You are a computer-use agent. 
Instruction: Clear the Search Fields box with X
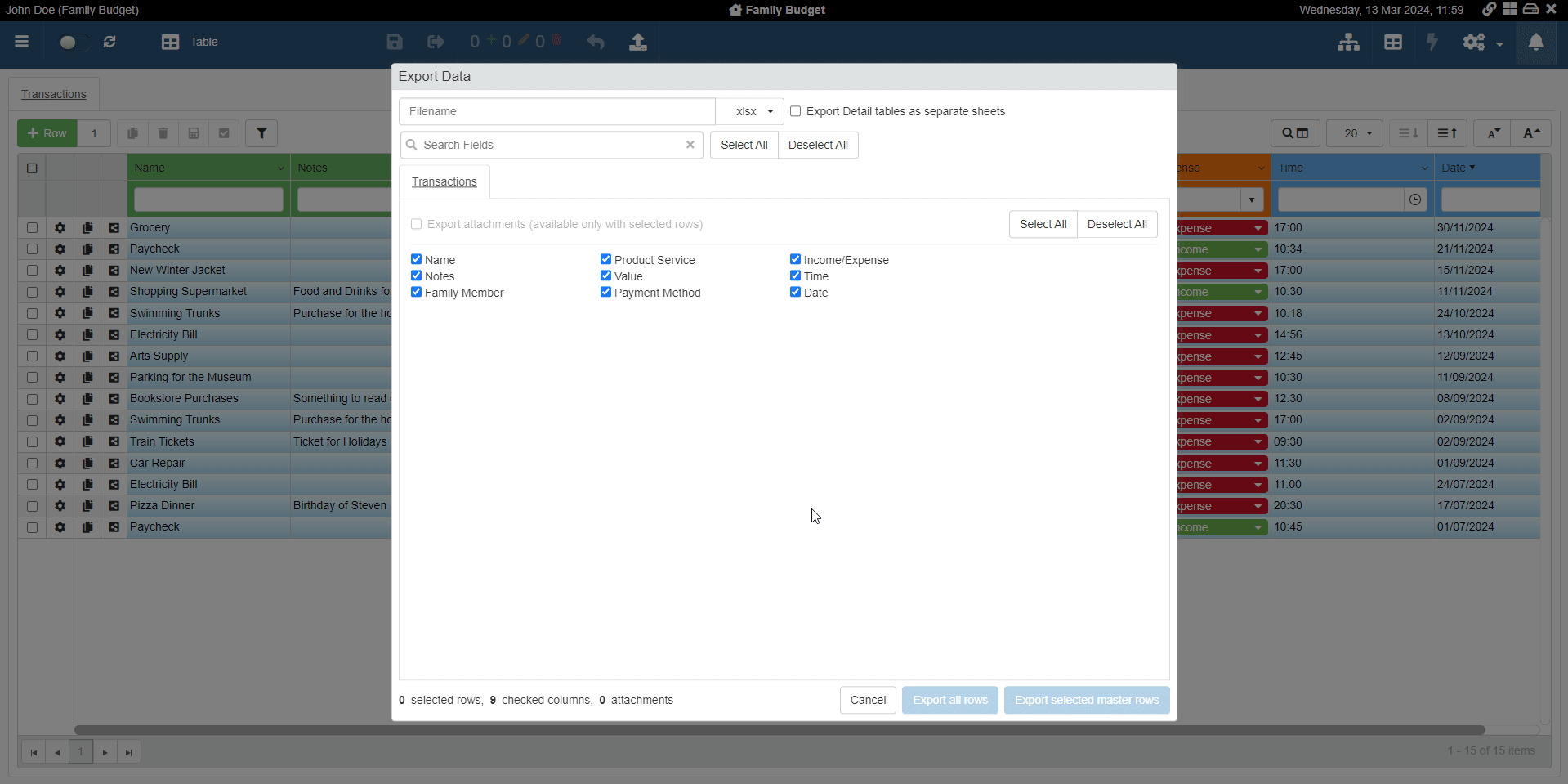[x=690, y=145]
